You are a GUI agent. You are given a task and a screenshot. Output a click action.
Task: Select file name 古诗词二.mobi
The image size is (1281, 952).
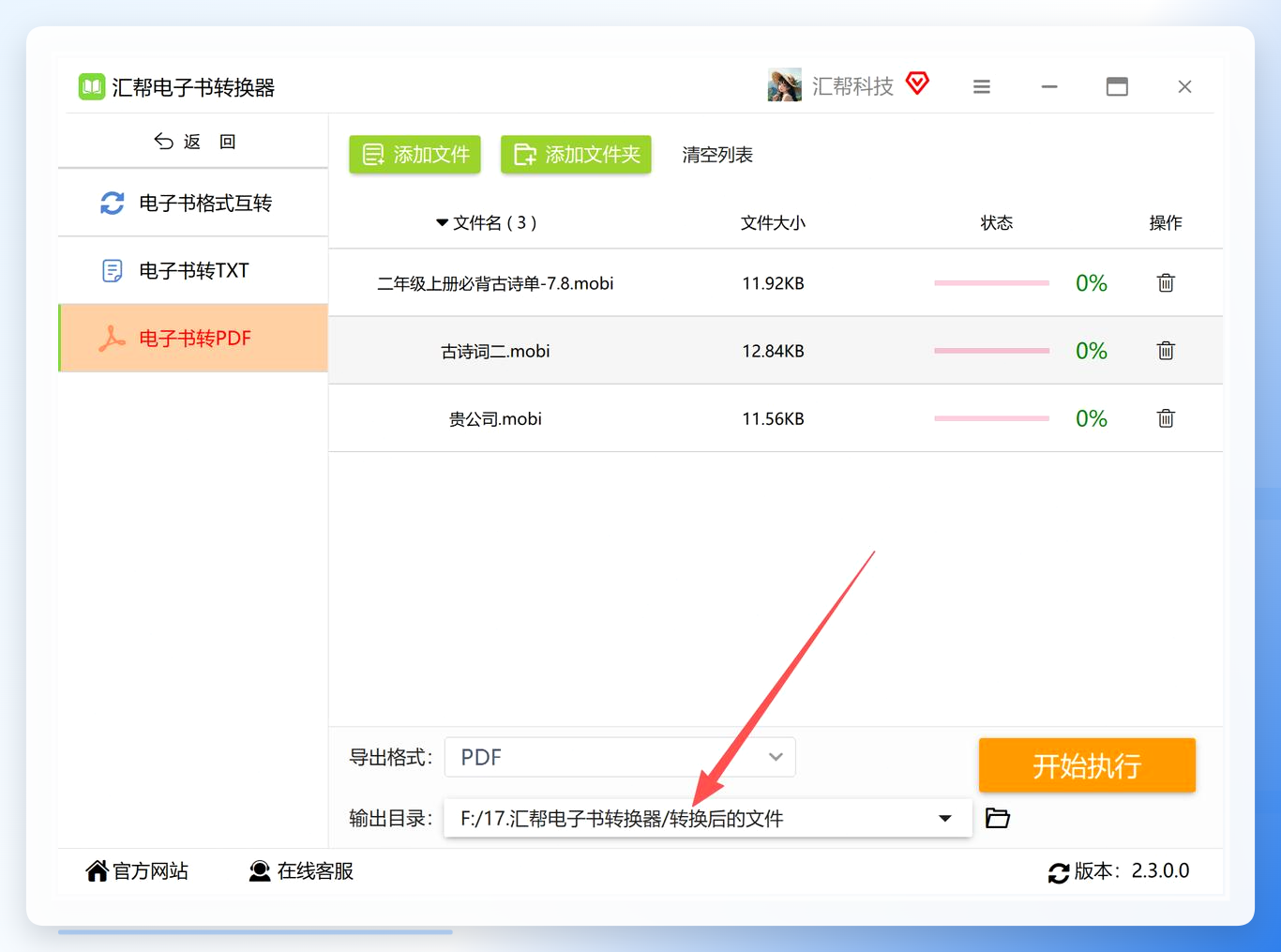pyautogui.click(x=495, y=351)
